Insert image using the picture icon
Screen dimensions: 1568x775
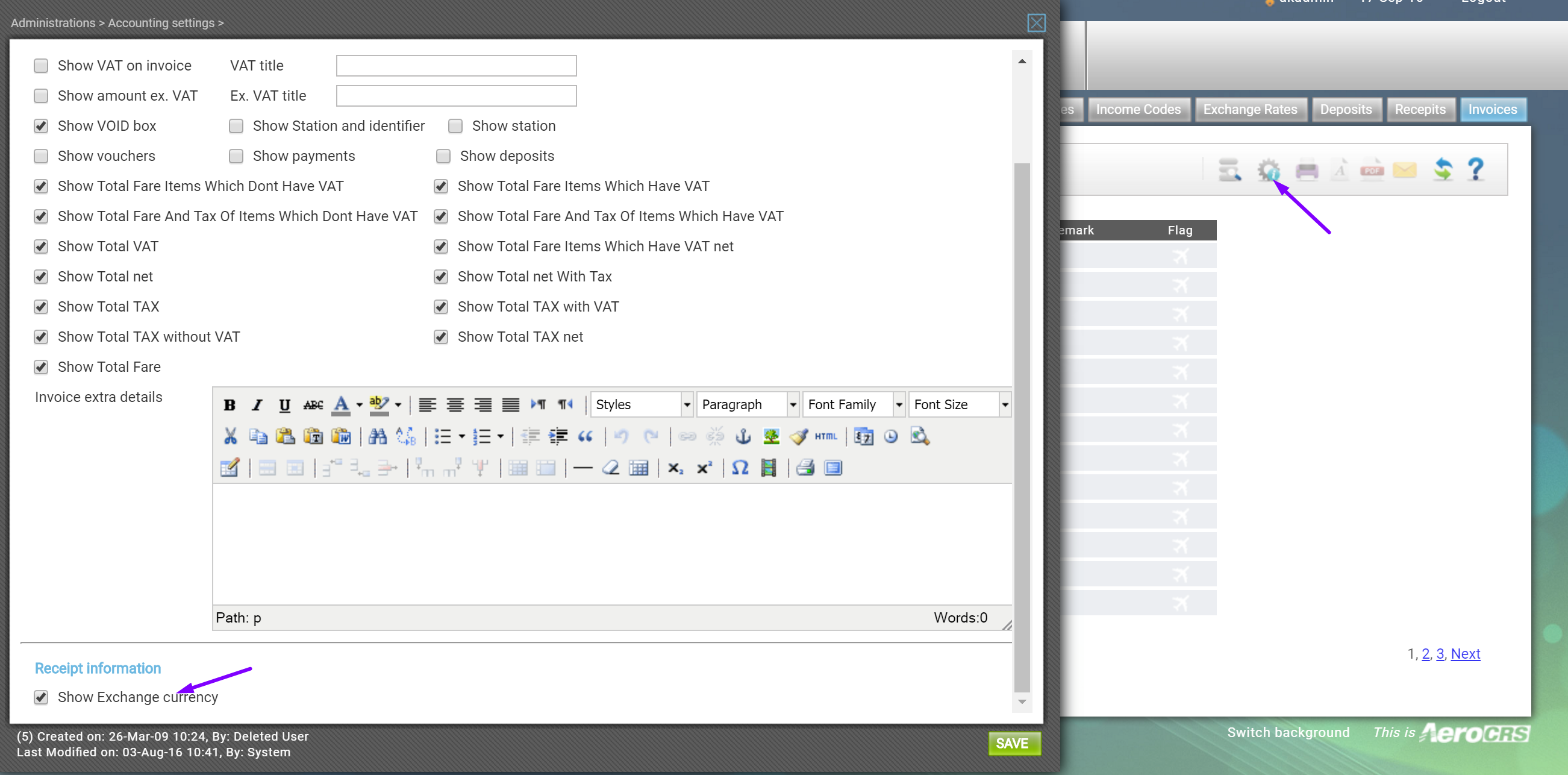click(771, 436)
